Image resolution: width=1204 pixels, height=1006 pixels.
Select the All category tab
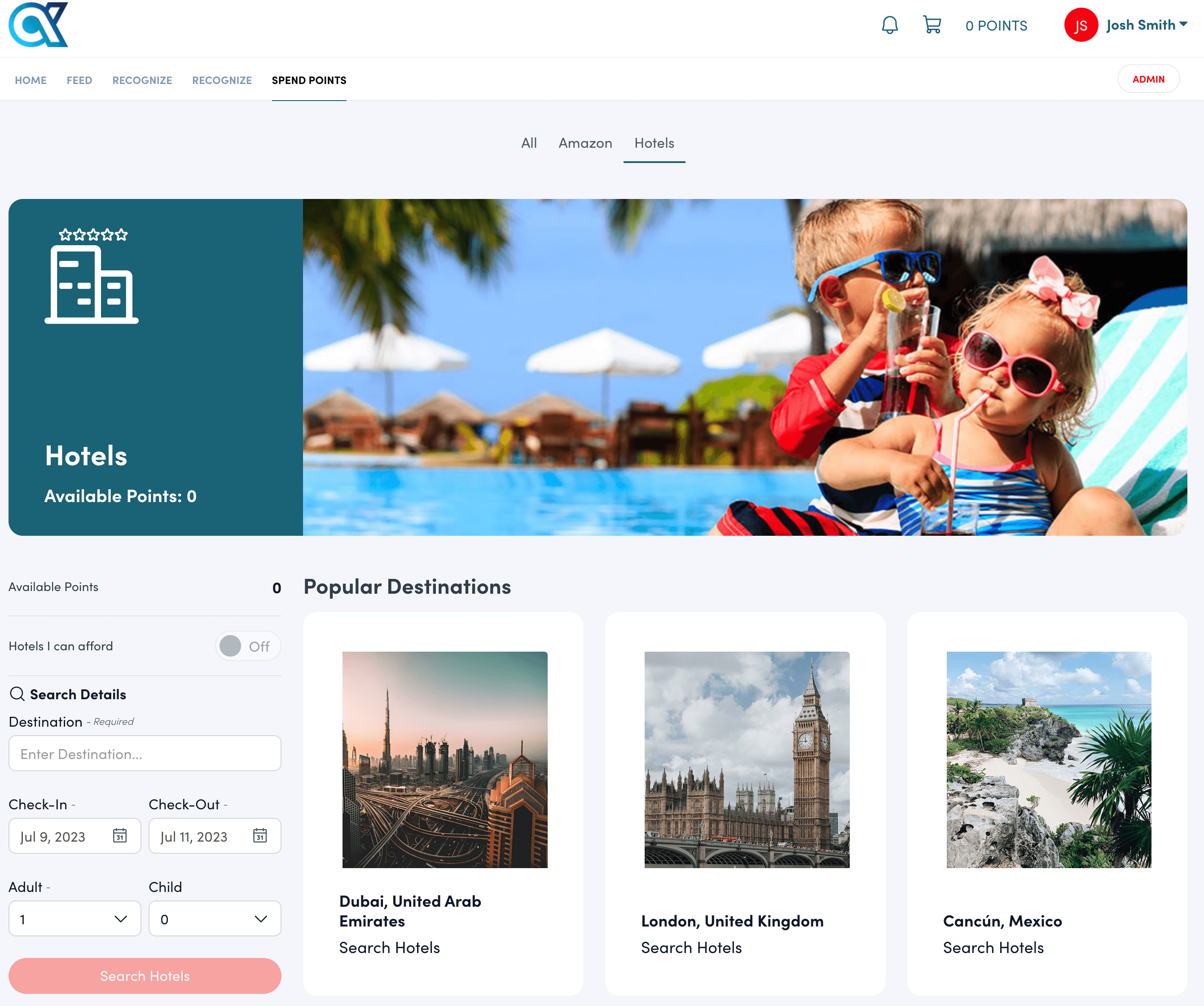(x=529, y=143)
